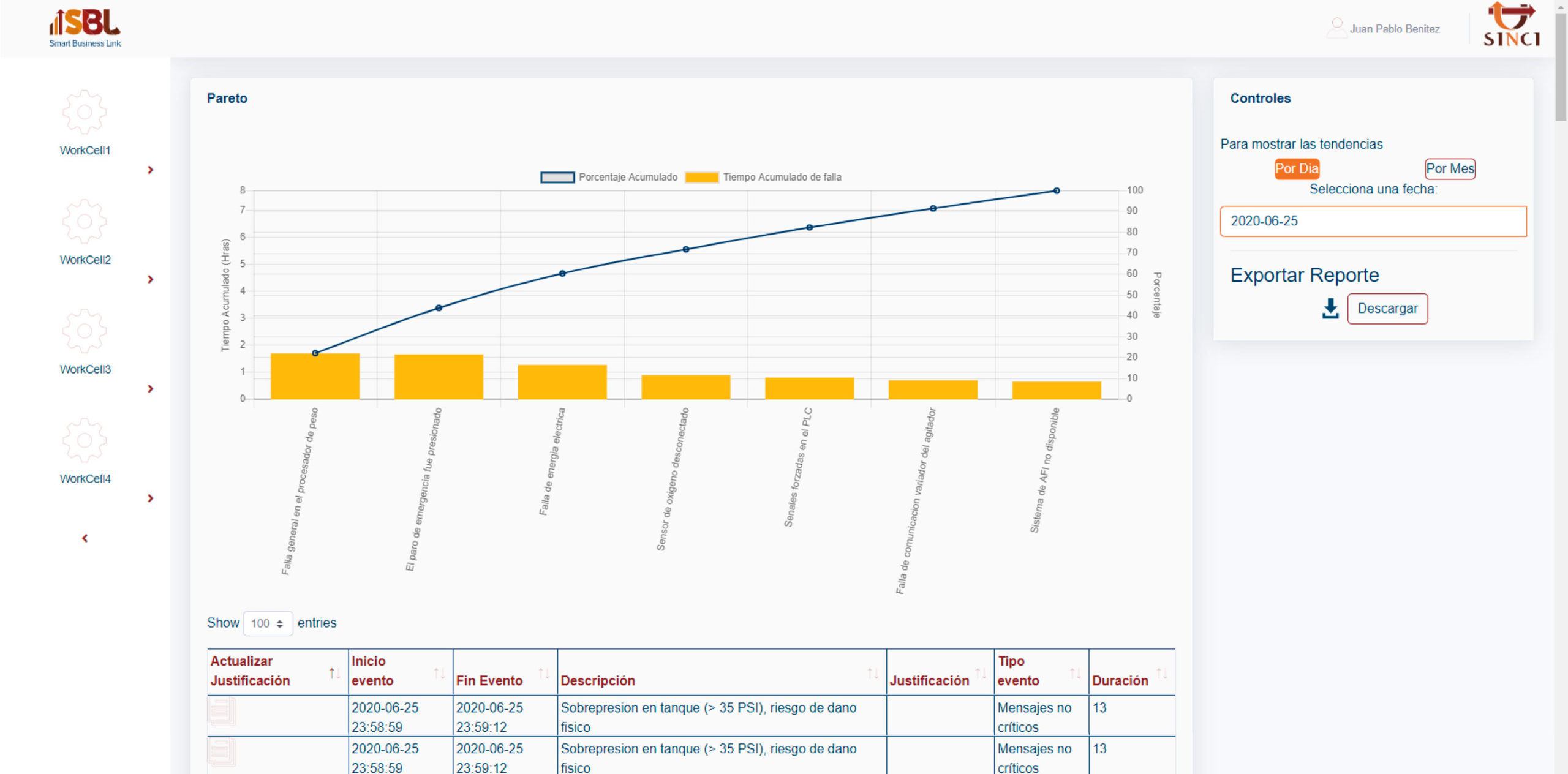Image resolution: width=1568 pixels, height=774 pixels.
Task: Click the update justification icon in second table row
Action: (222, 753)
